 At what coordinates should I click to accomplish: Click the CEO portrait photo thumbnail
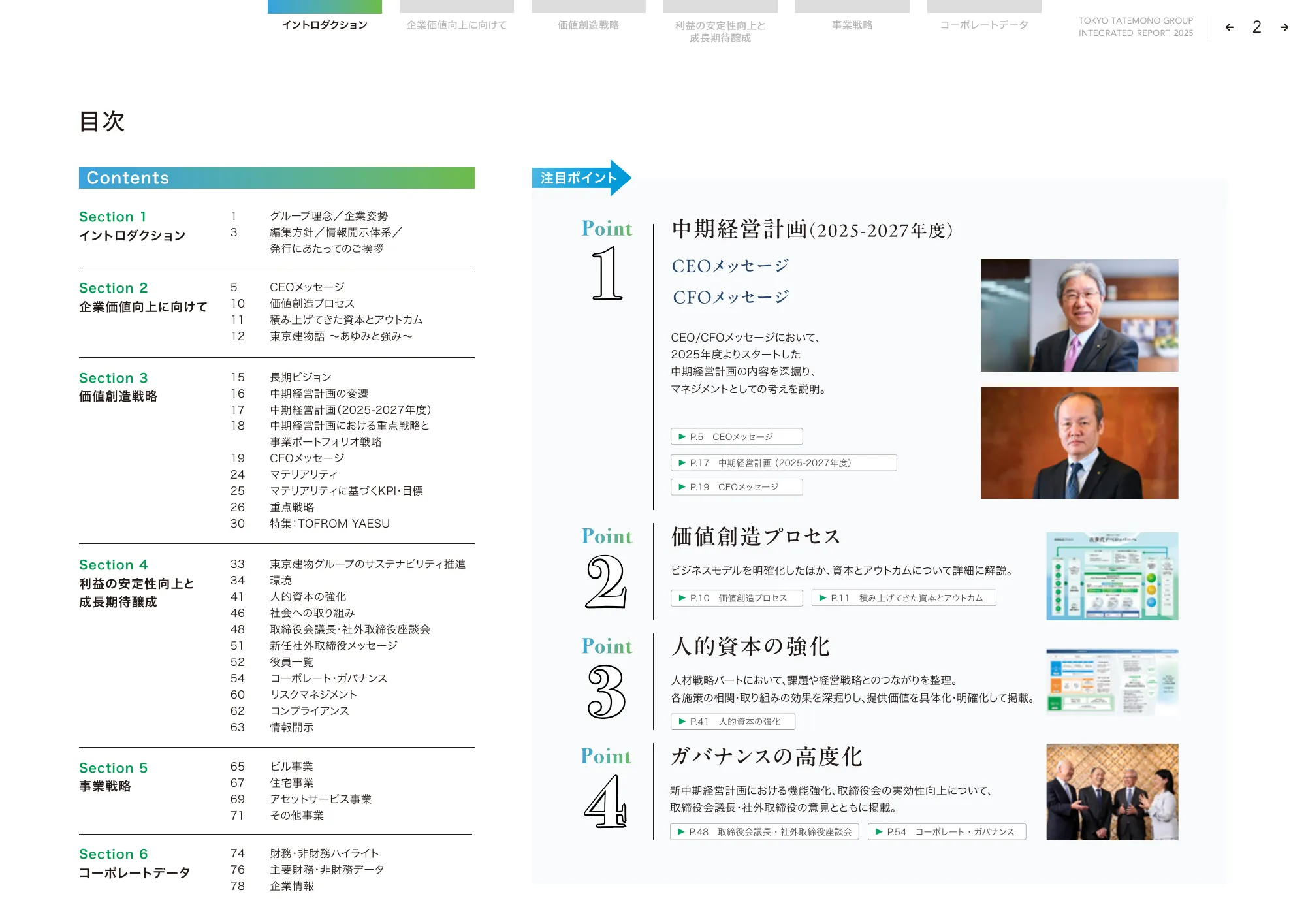pyautogui.click(x=1079, y=315)
